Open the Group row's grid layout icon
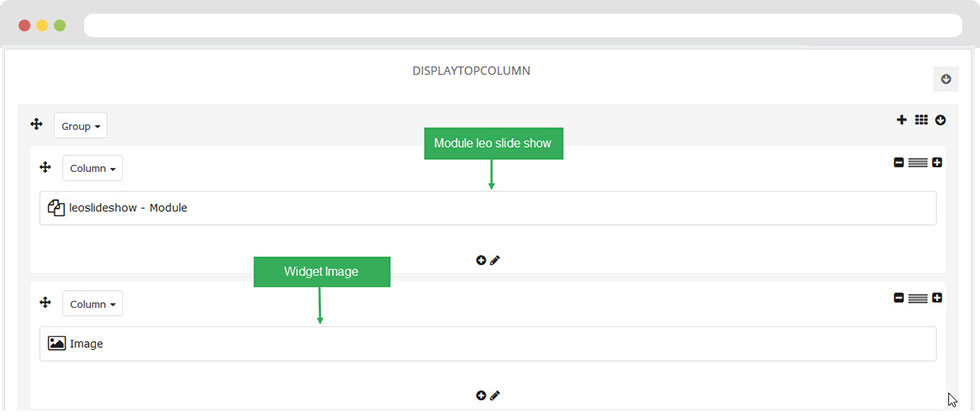 pos(921,120)
